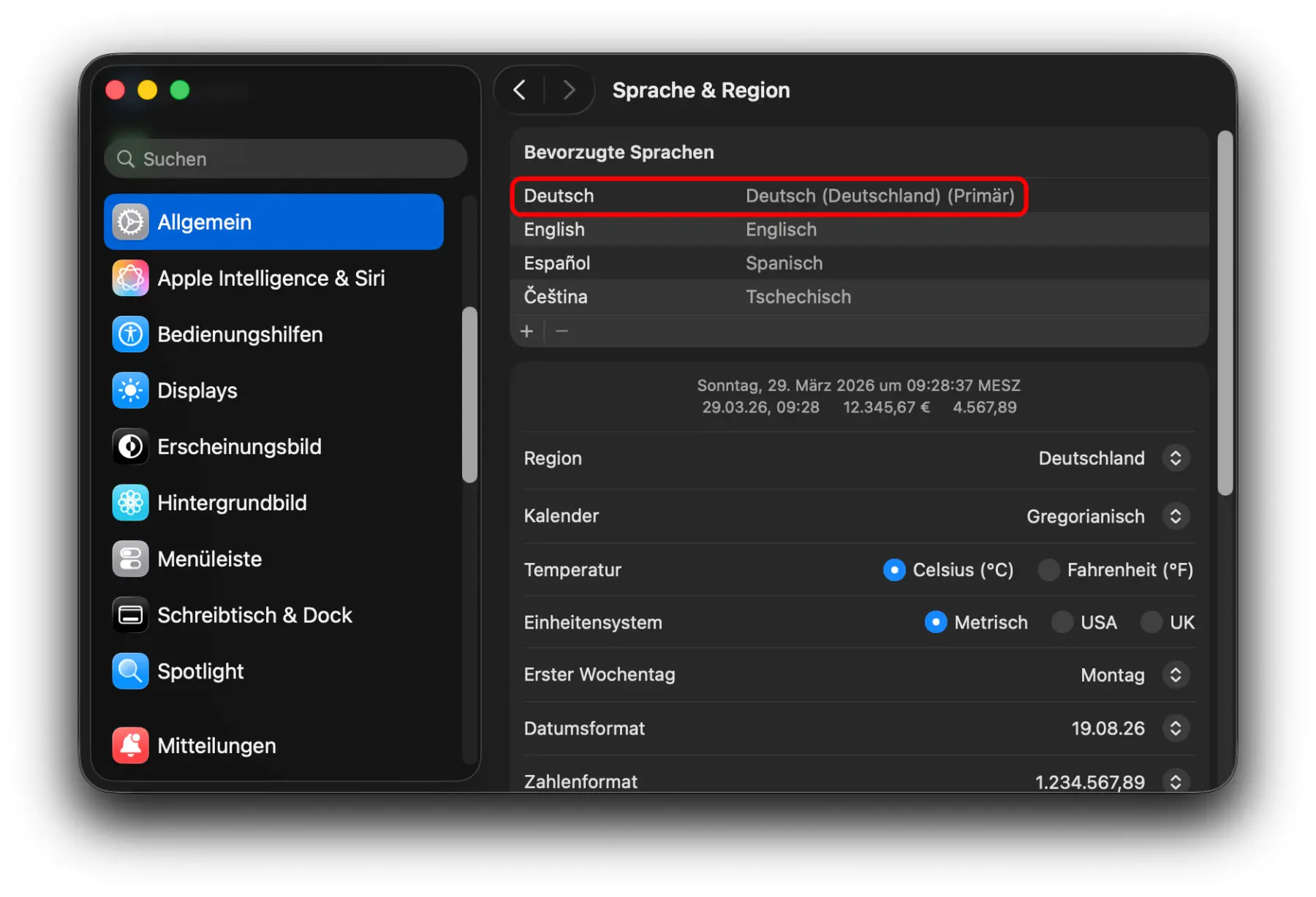Select UK measurement system radio button
This screenshot has height=897, width=1316.
coord(1151,623)
